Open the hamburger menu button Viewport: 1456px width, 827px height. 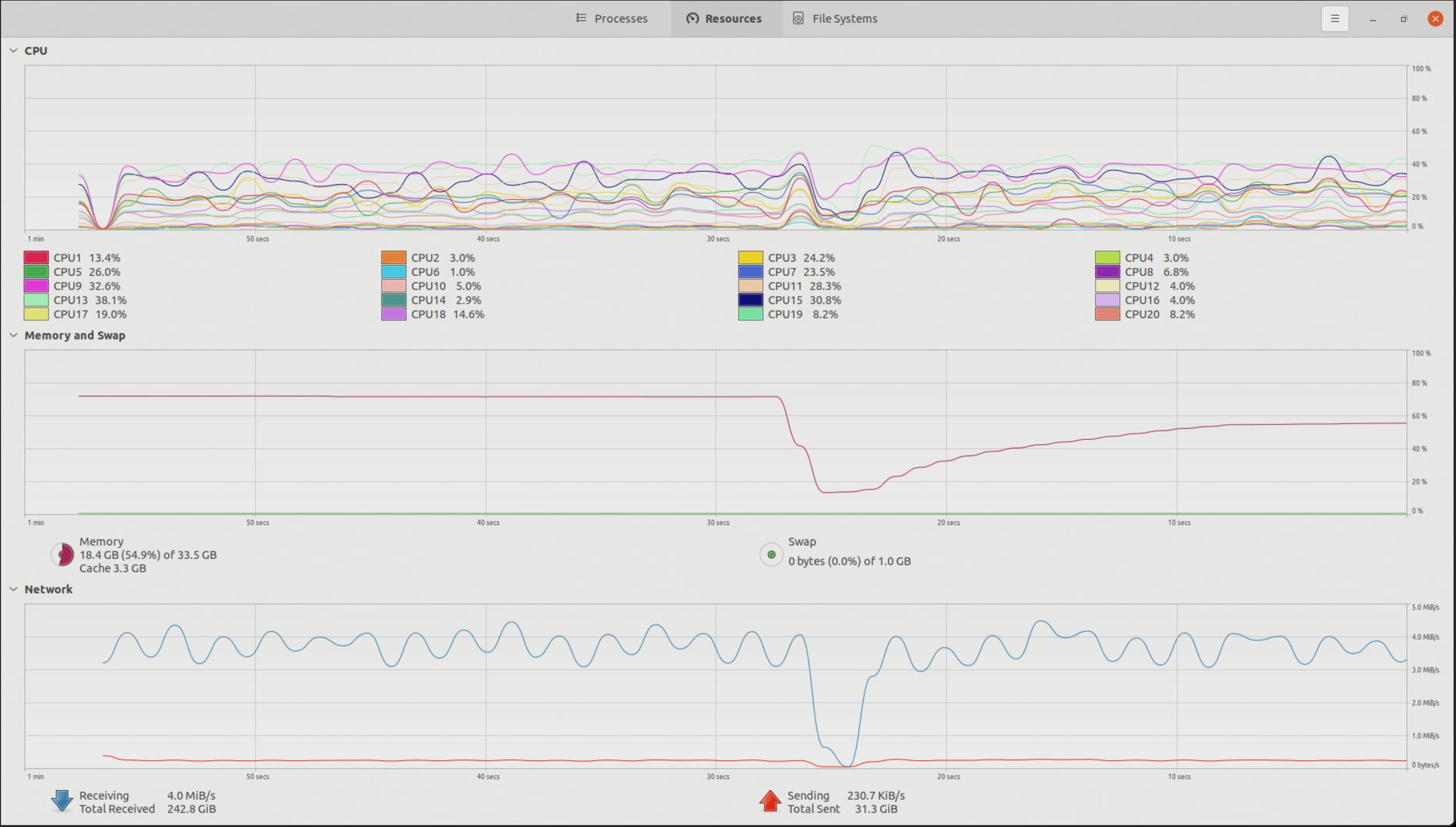[x=1334, y=19]
